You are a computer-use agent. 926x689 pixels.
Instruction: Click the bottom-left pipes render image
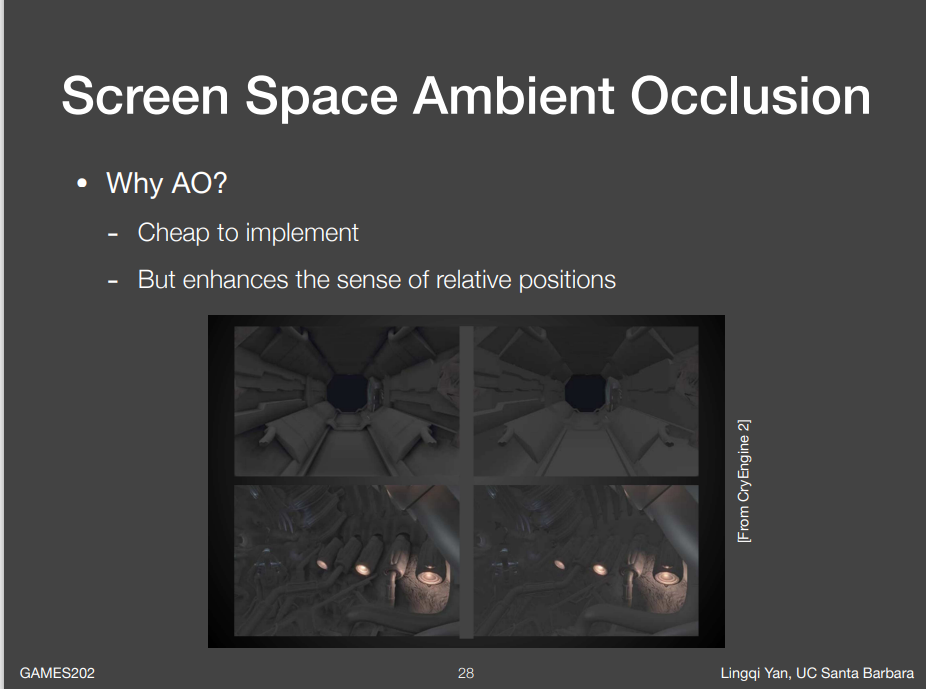[347, 560]
